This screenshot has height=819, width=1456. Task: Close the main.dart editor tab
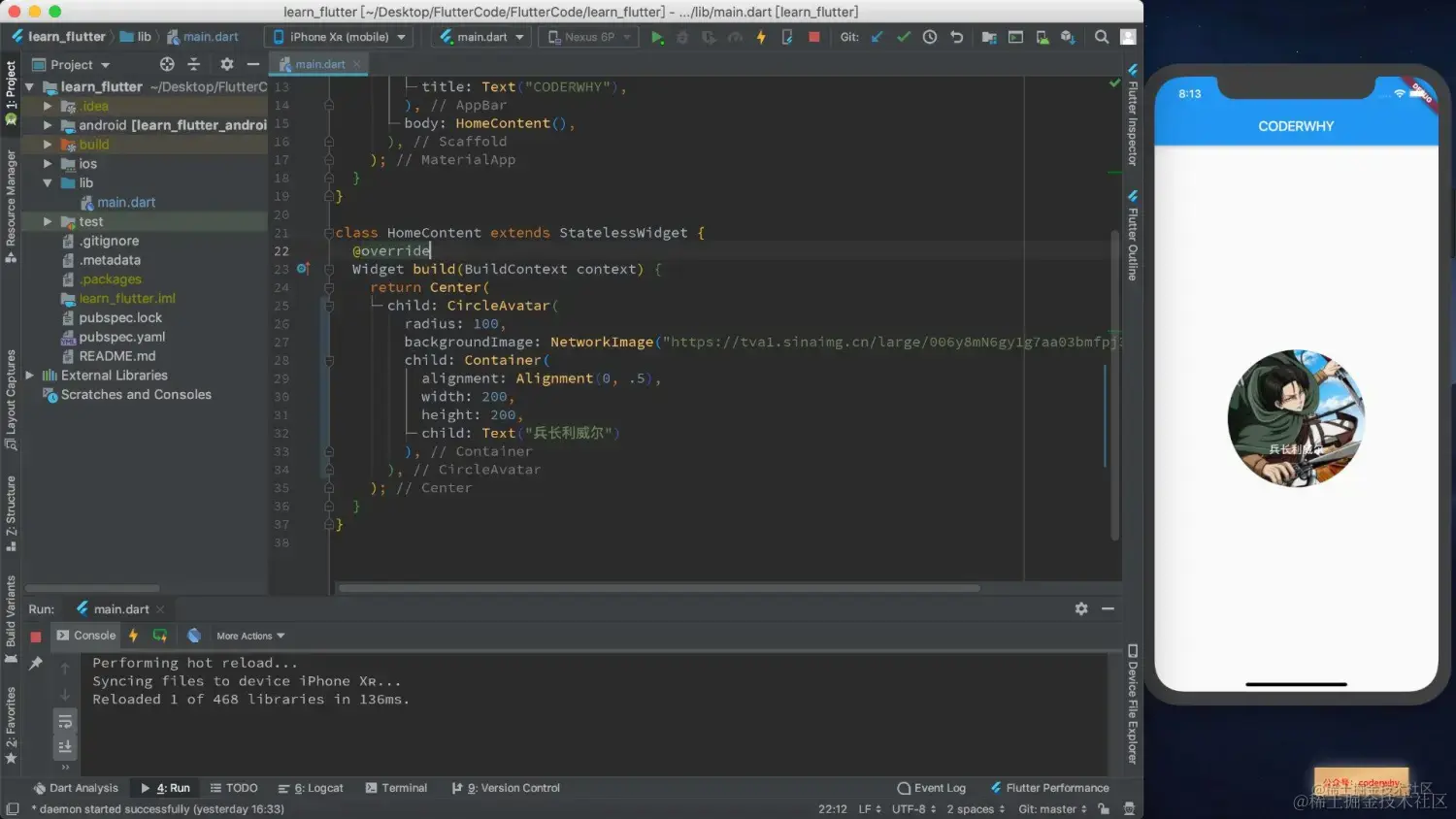[356, 64]
